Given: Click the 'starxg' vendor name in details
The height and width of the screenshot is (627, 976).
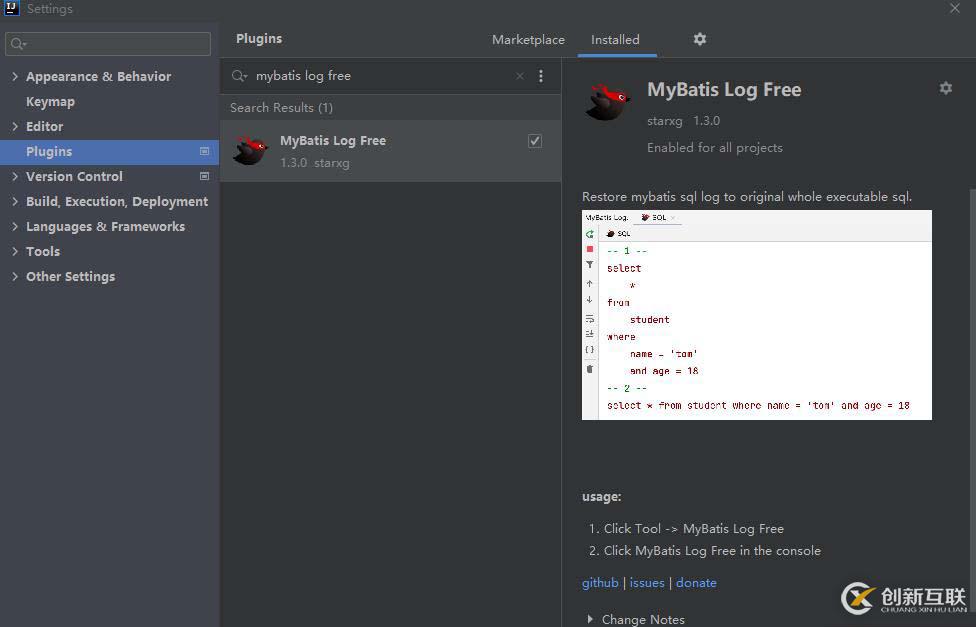Looking at the screenshot, I should [x=664, y=121].
